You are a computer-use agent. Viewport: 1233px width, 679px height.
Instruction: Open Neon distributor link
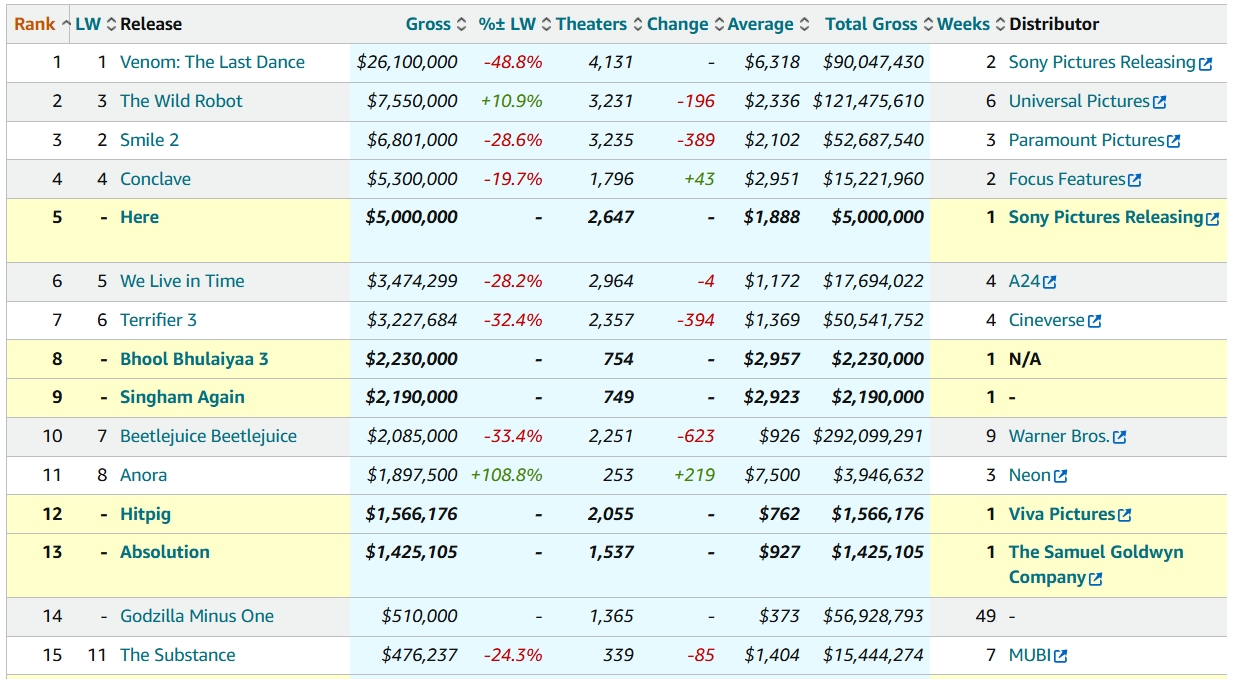tap(1030, 475)
